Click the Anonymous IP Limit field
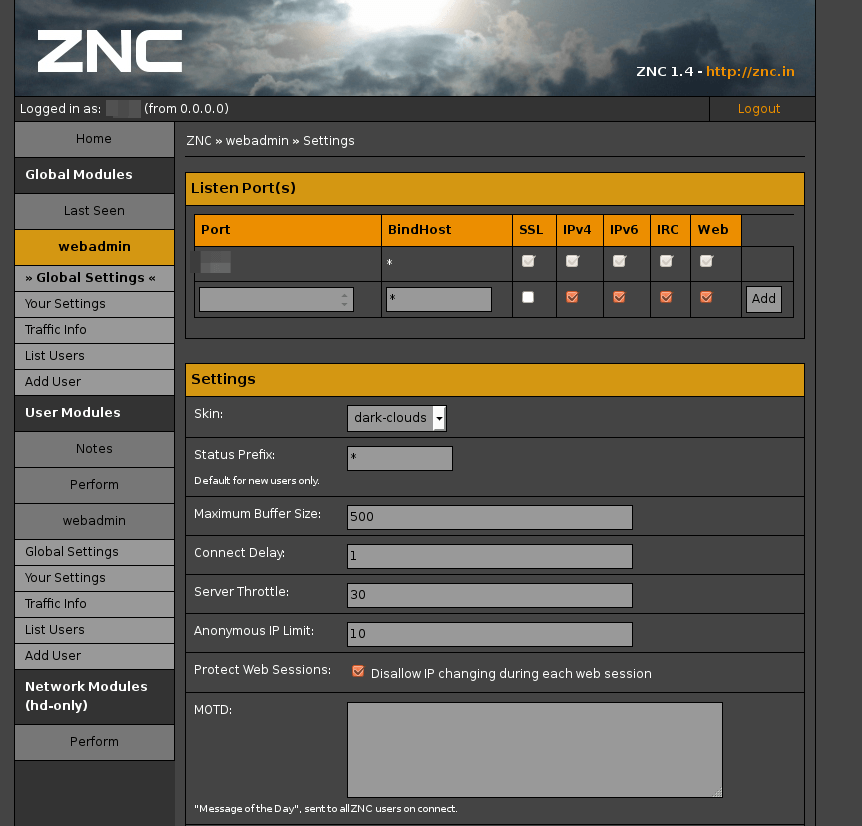This screenshot has height=826, width=862. 490,634
